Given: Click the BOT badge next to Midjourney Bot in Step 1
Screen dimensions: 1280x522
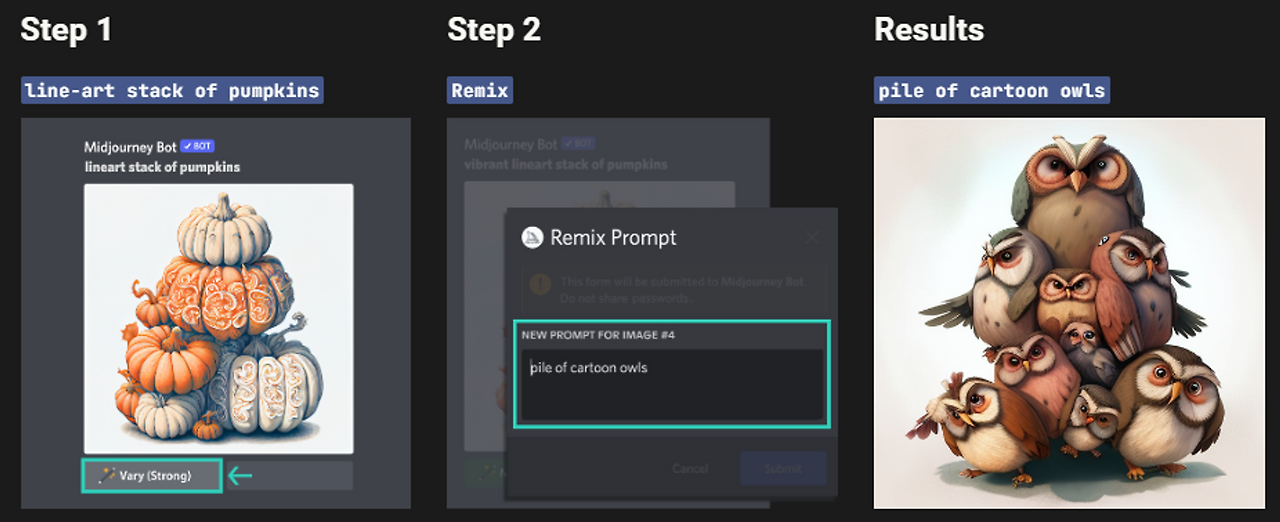Looking at the screenshot, I should click(x=197, y=146).
